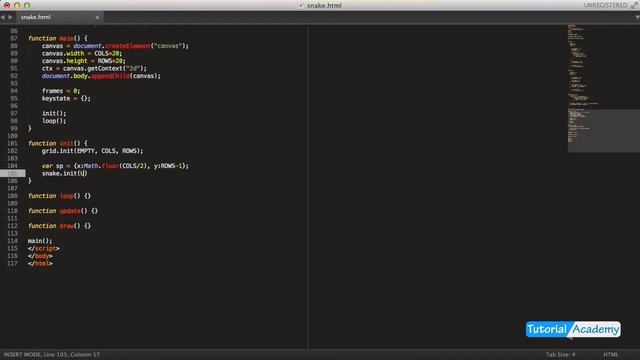Close the snake.html tab
Image resolution: width=640 pixels, height=360 pixels.
(97, 17)
